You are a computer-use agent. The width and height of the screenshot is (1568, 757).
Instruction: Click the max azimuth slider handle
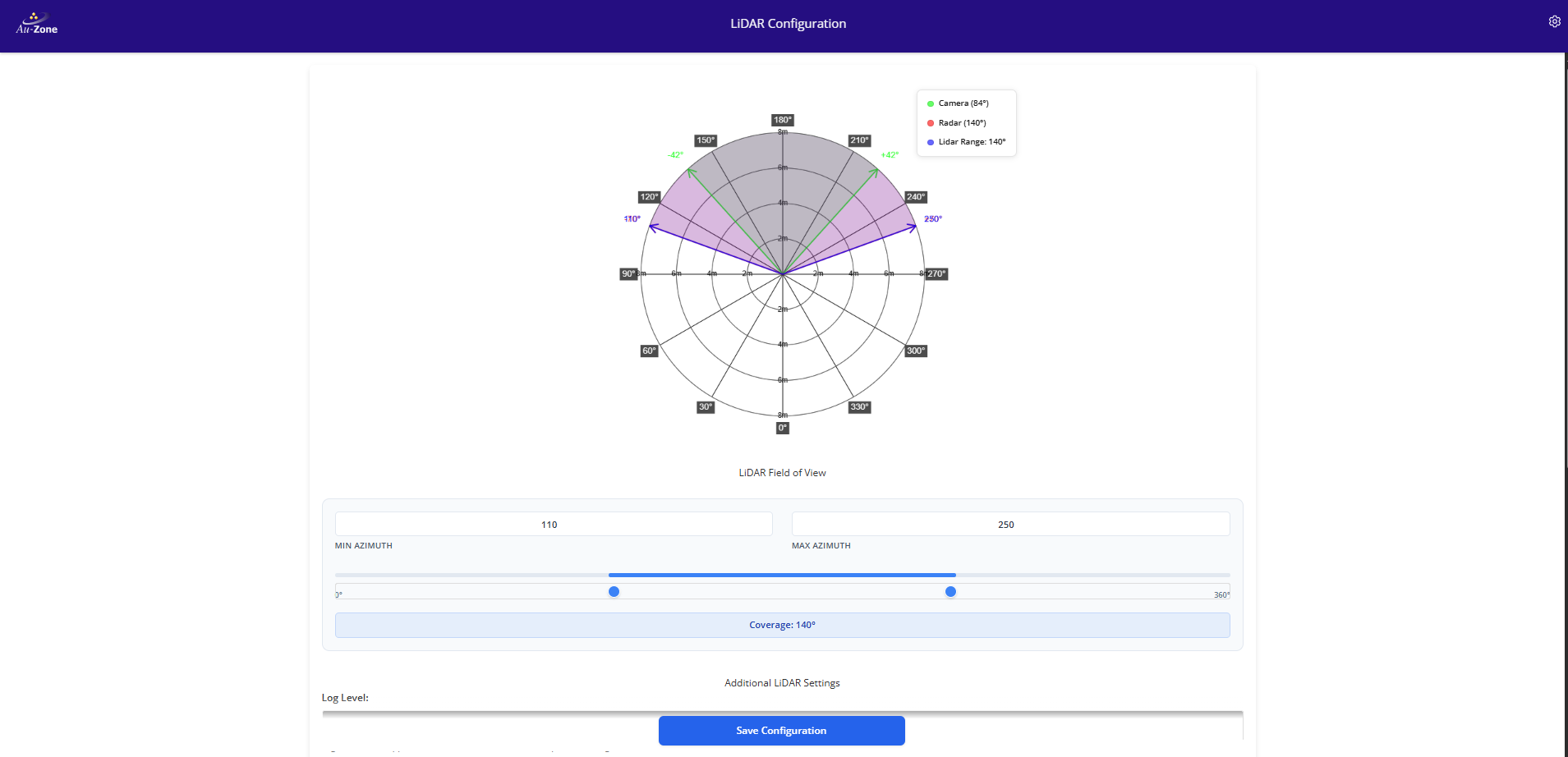tap(950, 592)
